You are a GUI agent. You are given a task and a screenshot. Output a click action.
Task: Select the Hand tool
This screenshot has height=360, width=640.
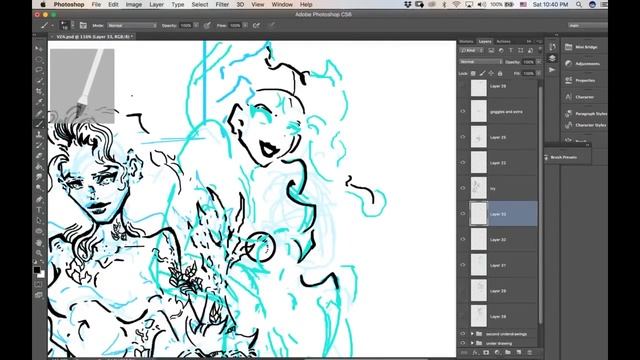click(x=39, y=242)
